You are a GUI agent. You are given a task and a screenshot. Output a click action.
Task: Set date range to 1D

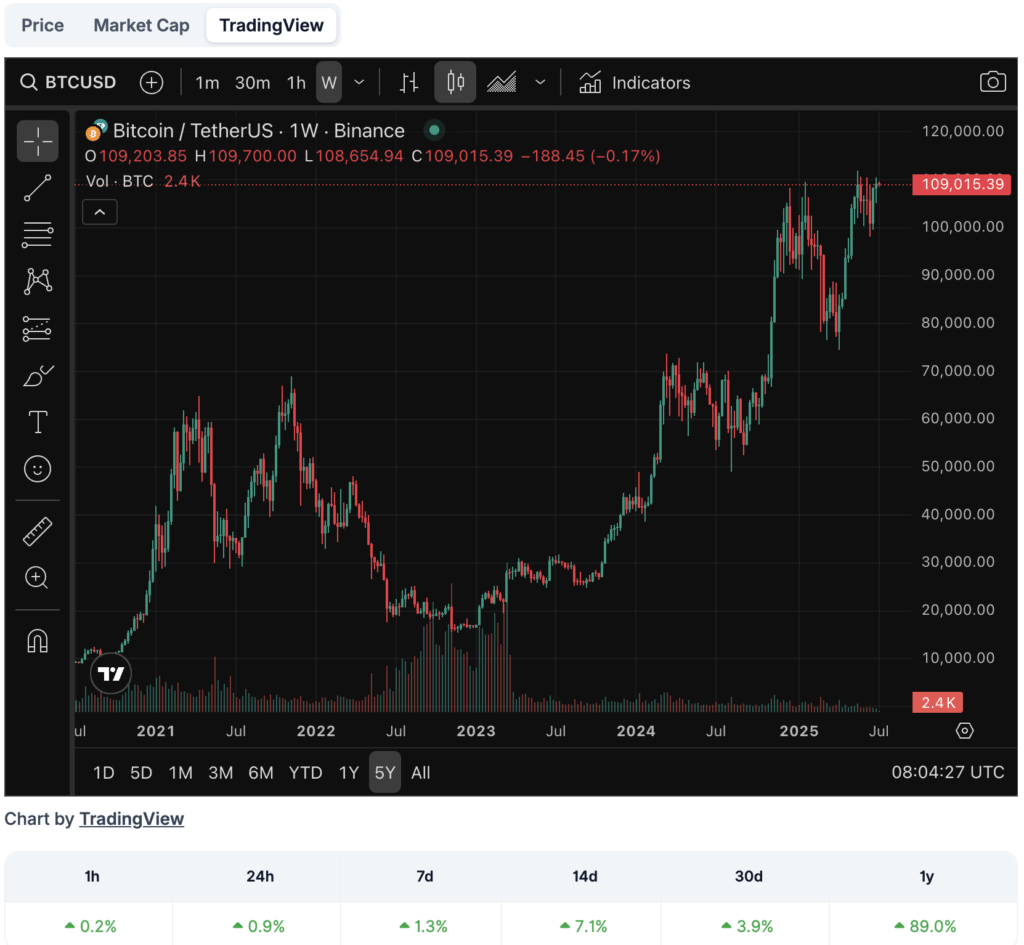pyautogui.click(x=104, y=773)
